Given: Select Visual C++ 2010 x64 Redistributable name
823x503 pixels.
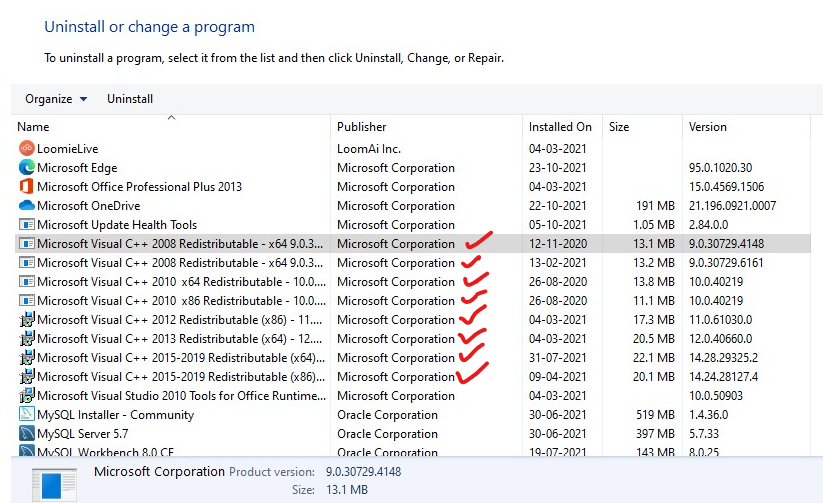Looking at the screenshot, I should coord(182,281).
